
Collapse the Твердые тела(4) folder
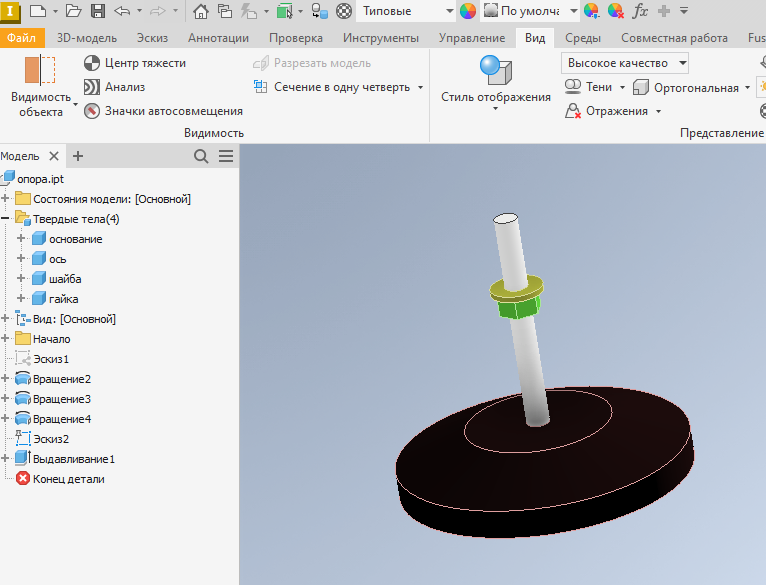click(x=5, y=218)
